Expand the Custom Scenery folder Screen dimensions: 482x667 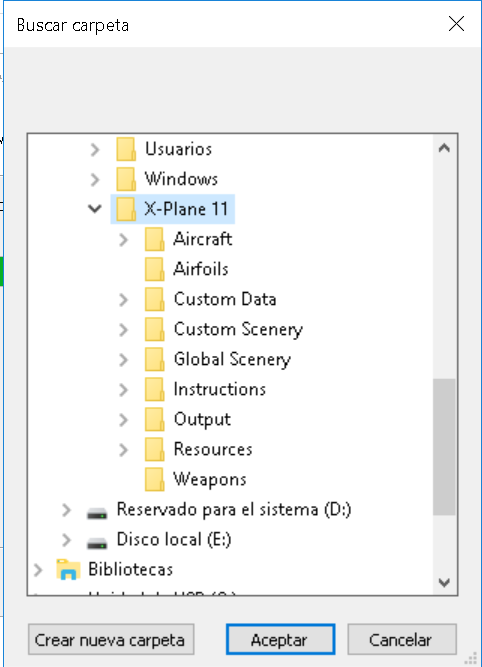pyautogui.click(x=123, y=330)
